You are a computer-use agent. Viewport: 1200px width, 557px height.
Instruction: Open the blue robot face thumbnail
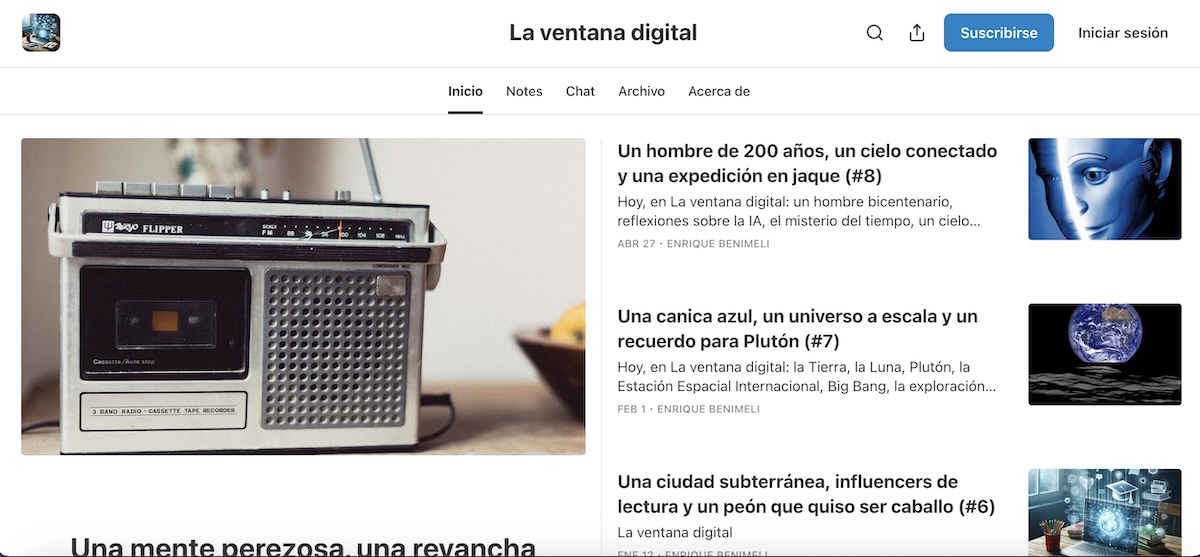[1104, 189]
